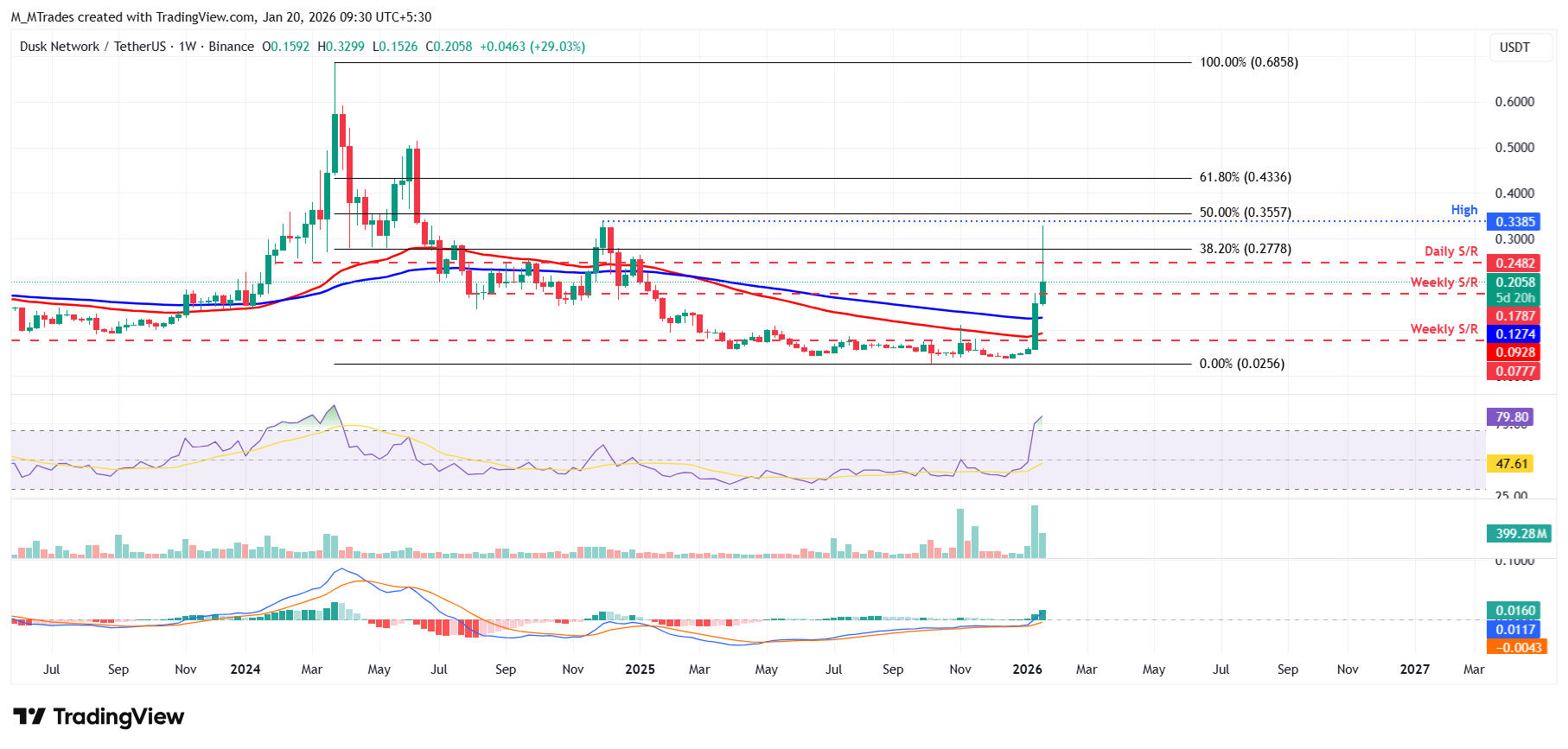Screen dimensions: 1568x749
Task: Click the 2024 label on time axis
Action: (x=245, y=670)
